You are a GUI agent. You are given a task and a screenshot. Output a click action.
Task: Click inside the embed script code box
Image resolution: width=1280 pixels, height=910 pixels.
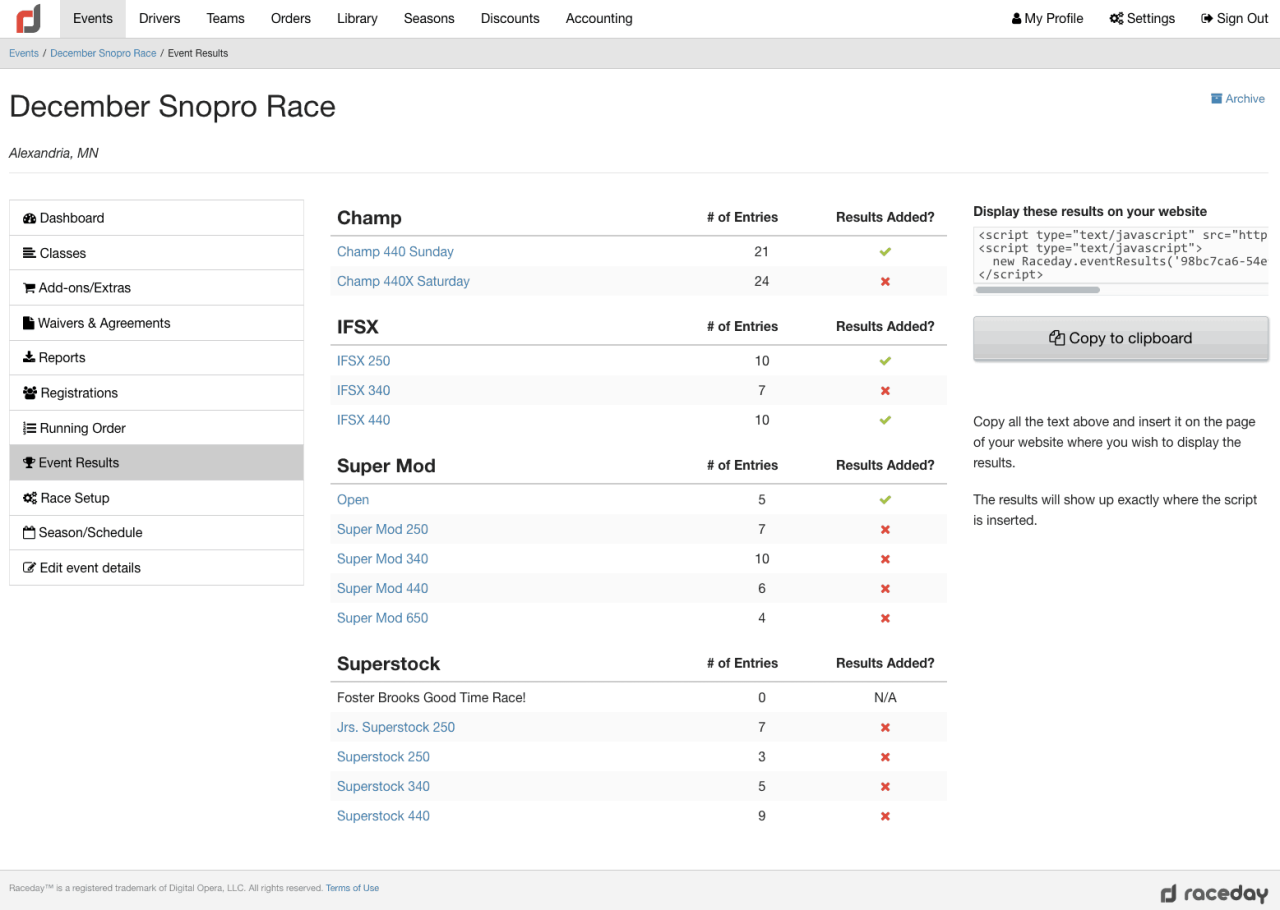(1120, 254)
